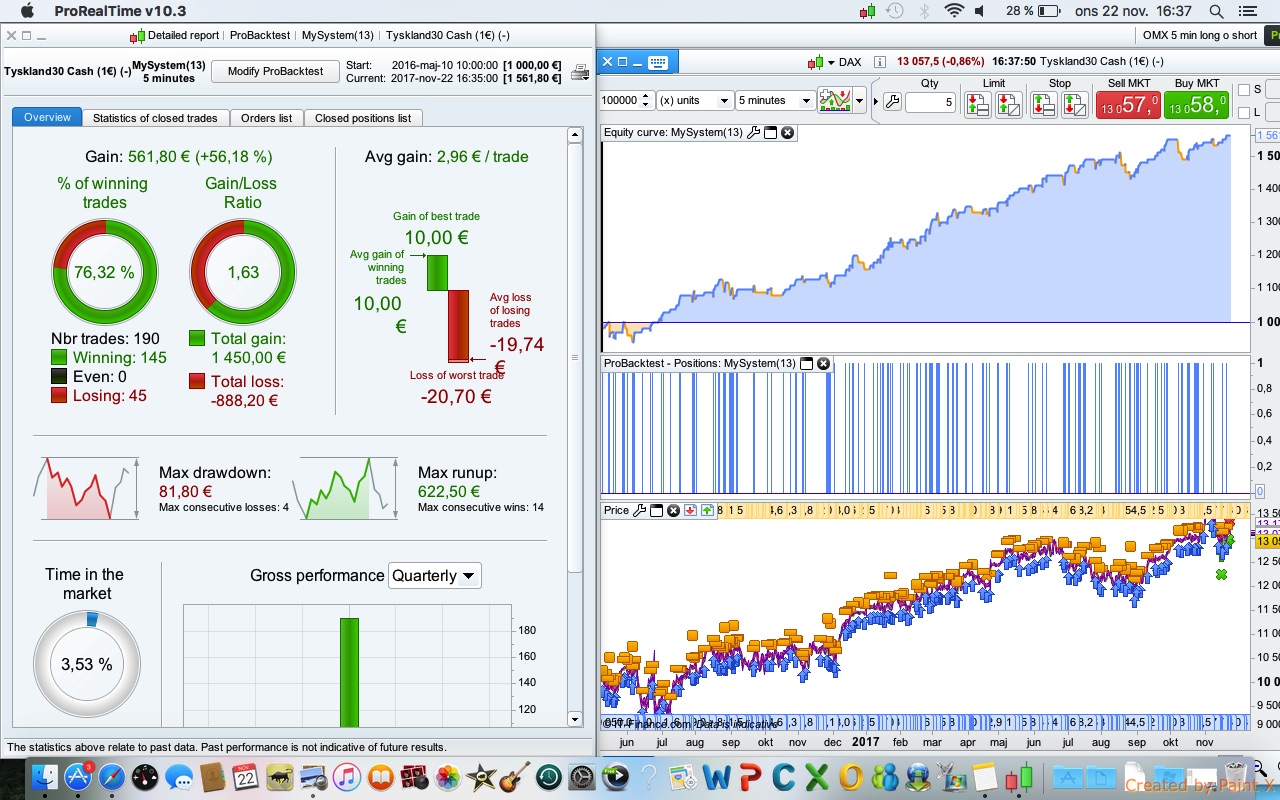Click the 100000 units input field
The height and width of the screenshot is (800, 1280).
click(x=619, y=100)
